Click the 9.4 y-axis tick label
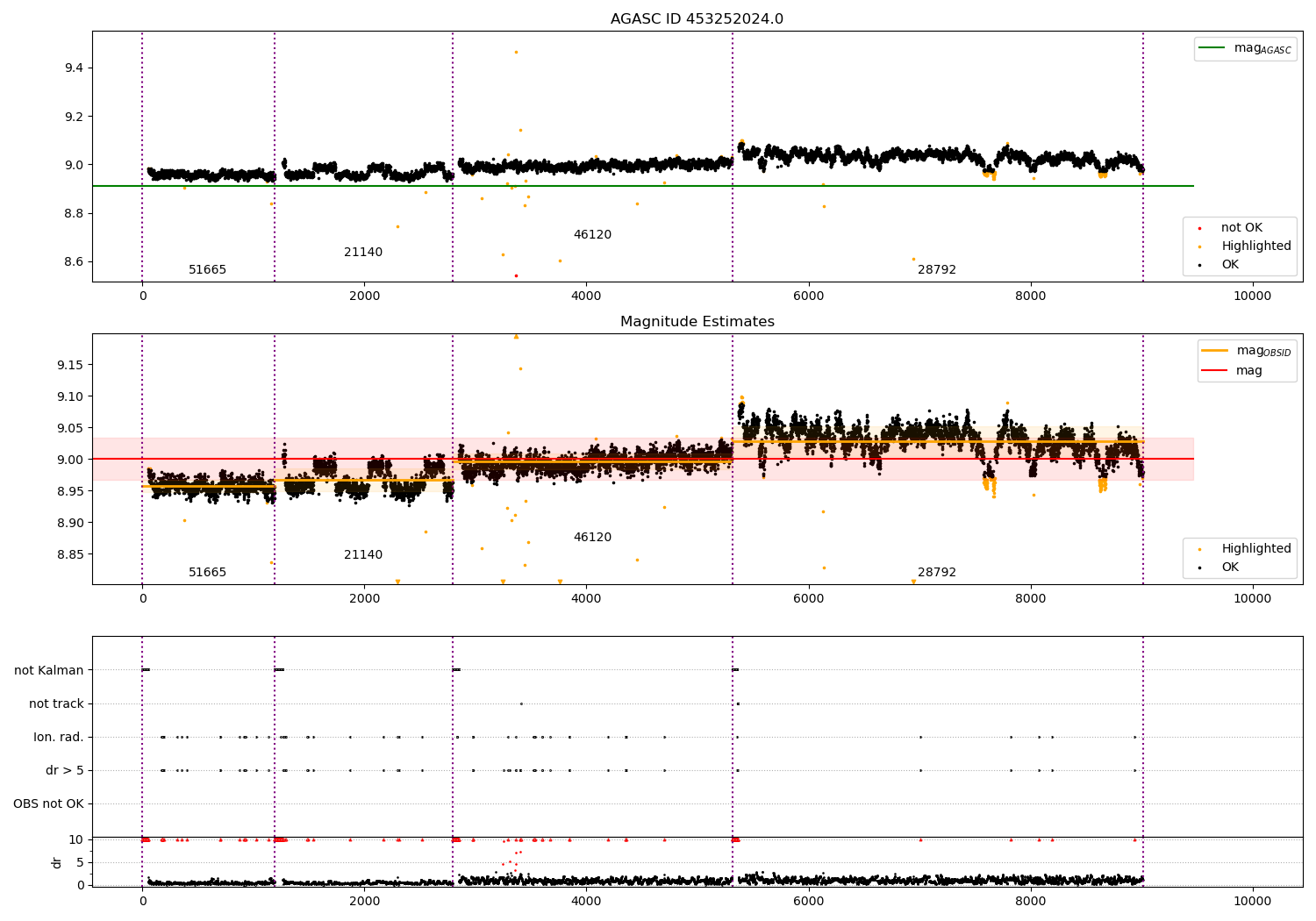Image resolution: width=1316 pixels, height=921 pixels. pos(74,68)
